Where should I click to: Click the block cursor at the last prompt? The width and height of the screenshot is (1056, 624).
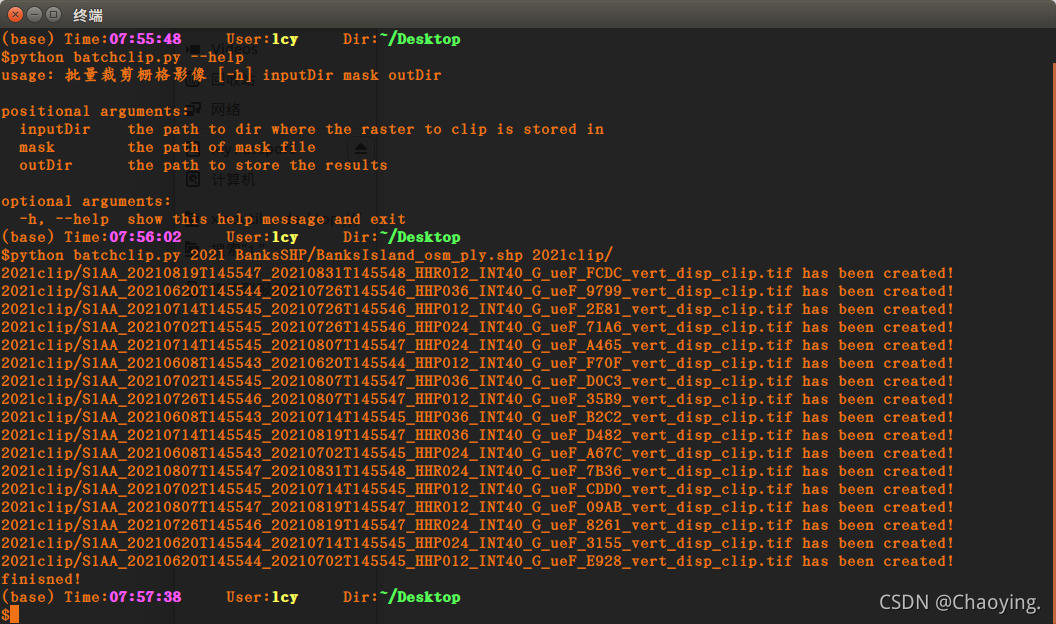pyautogui.click(x=14, y=615)
